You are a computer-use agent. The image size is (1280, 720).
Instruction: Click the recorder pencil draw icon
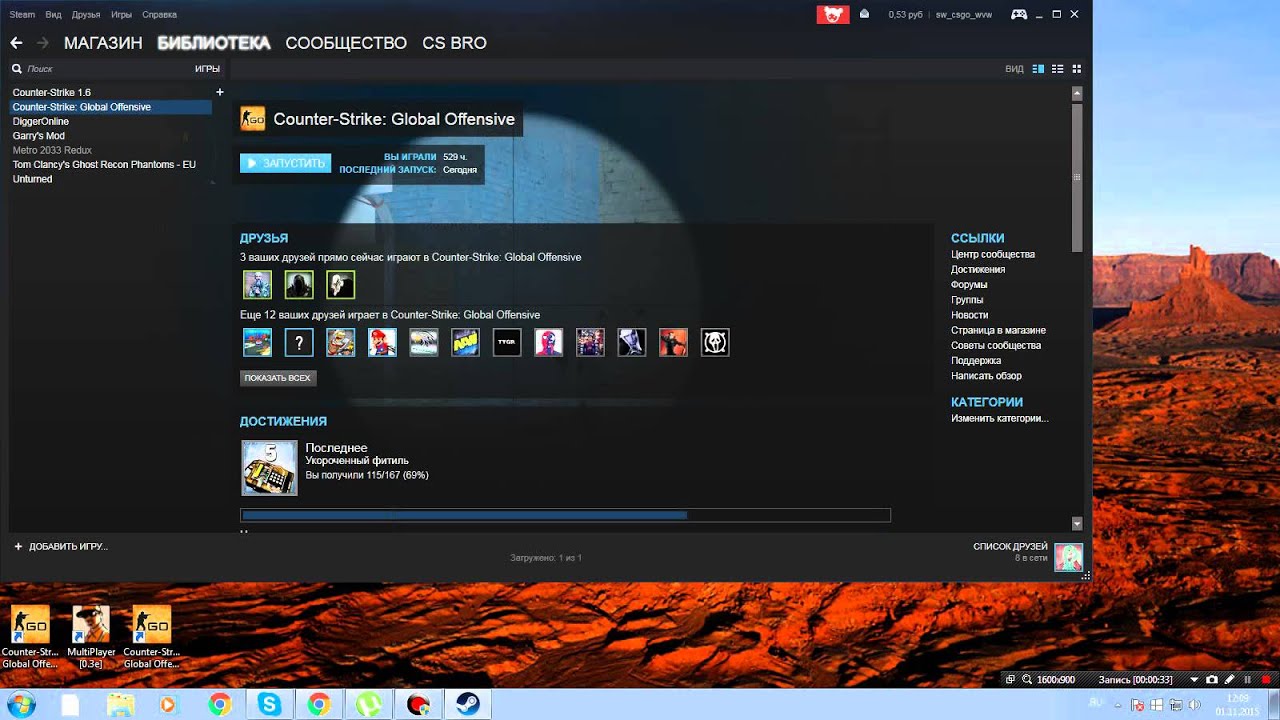[x=1230, y=680]
